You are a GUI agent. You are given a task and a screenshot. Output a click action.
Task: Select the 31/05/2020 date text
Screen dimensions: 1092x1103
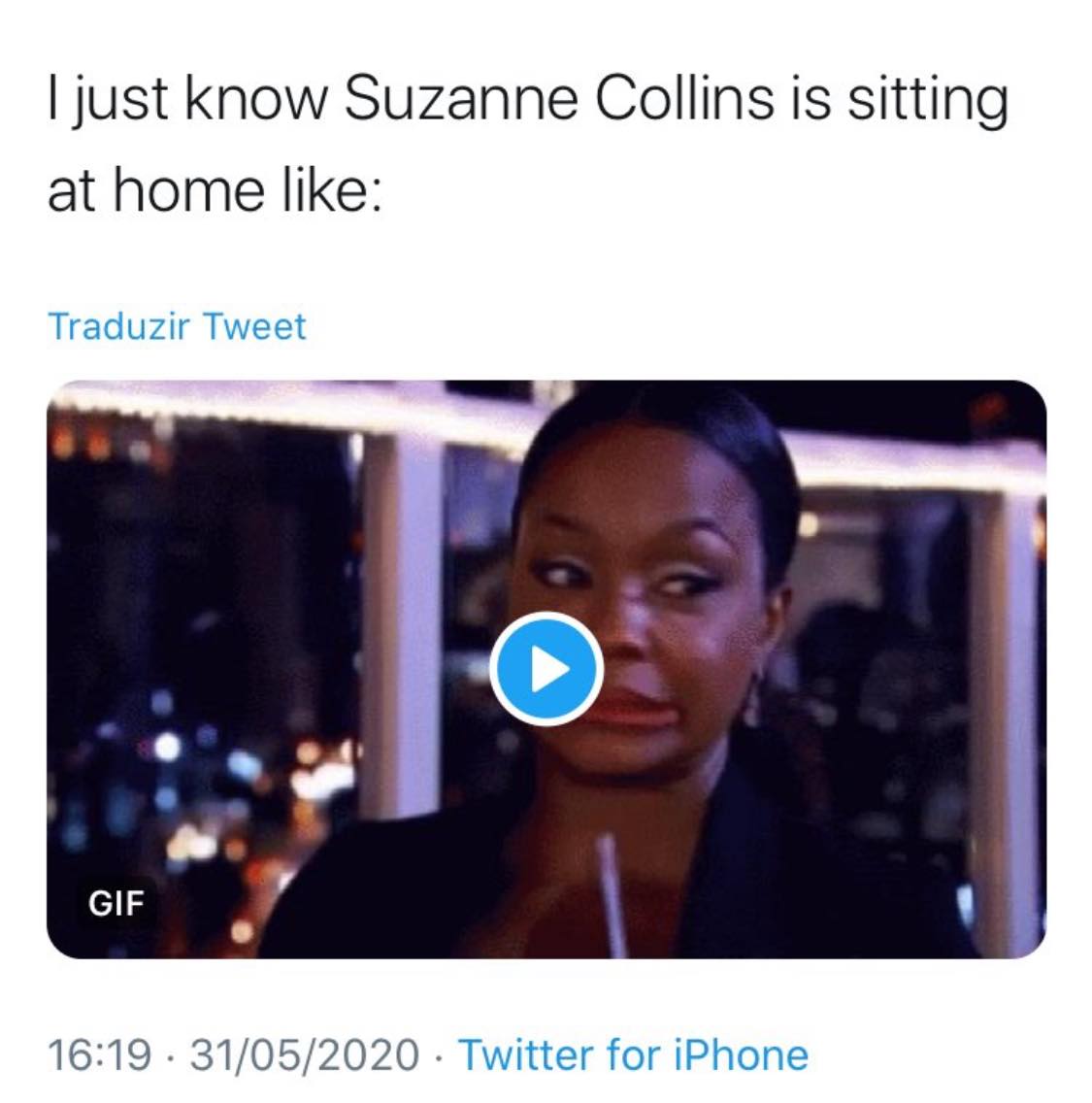[x=304, y=1054]
